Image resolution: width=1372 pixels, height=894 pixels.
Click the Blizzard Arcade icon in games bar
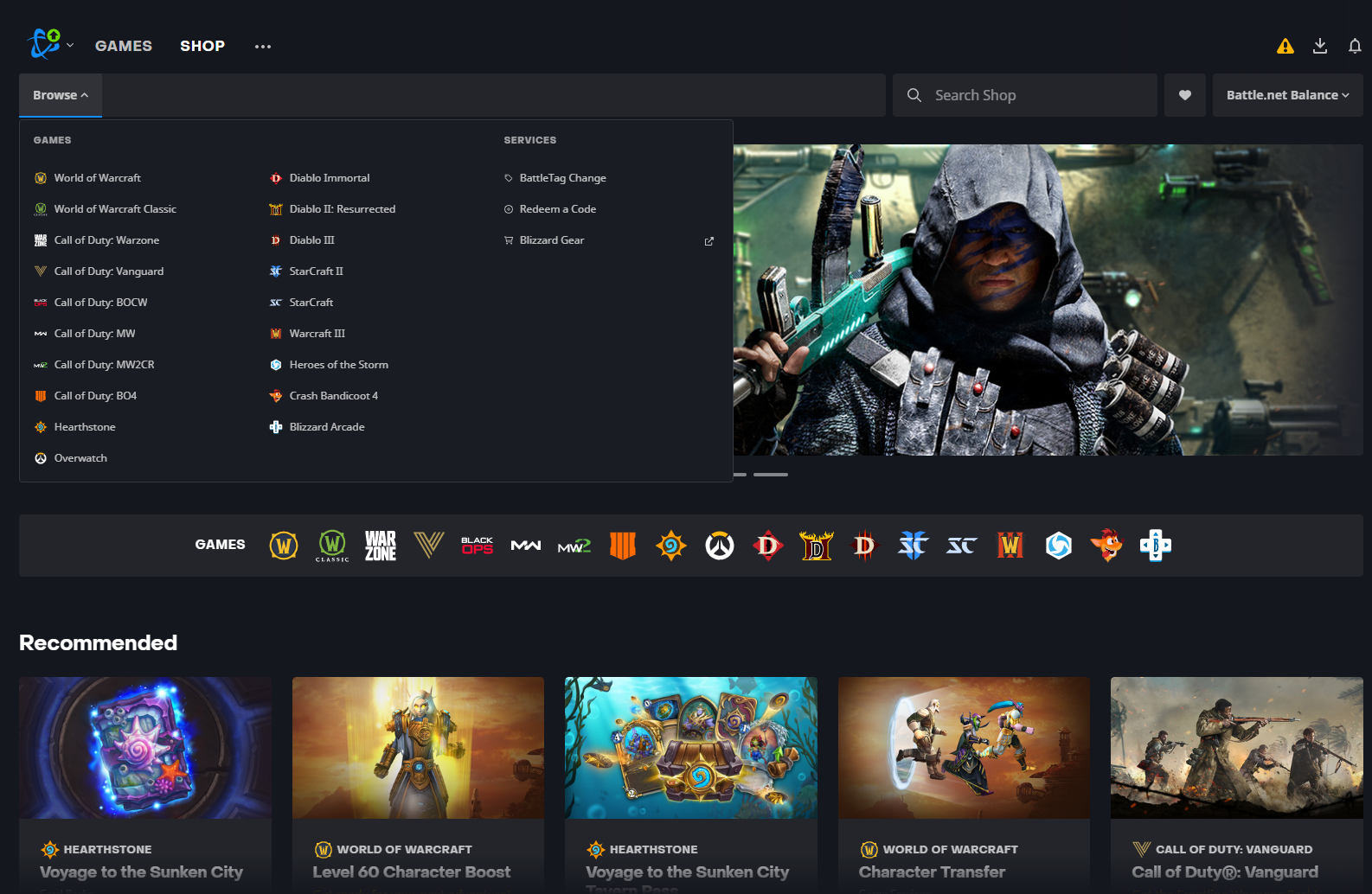(x=1156, y=546)
